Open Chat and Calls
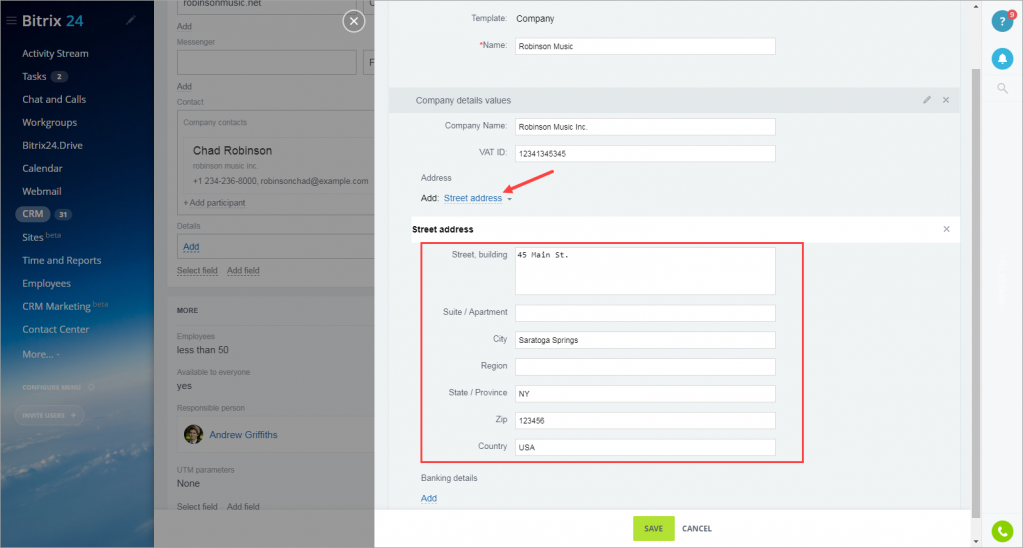This screenshot has height=548, width=1023. pyautogui.click(x=54, y=99)
